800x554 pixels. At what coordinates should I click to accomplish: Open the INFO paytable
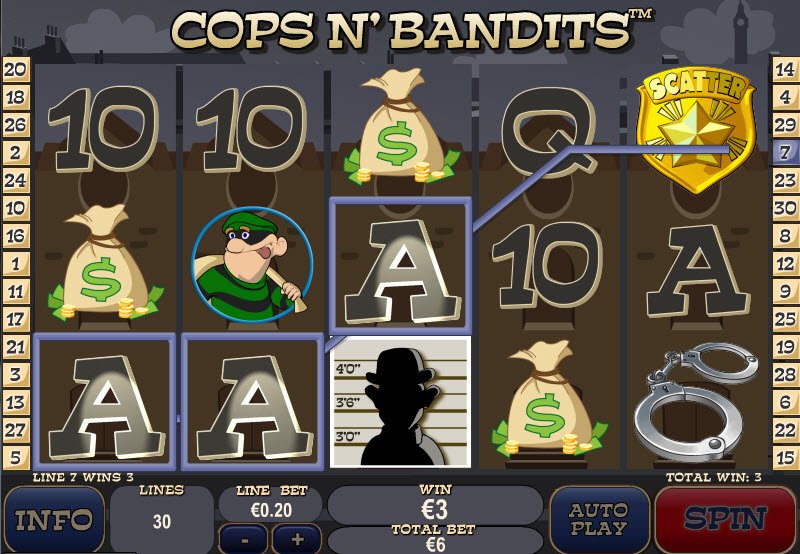[x=54, y=519]
